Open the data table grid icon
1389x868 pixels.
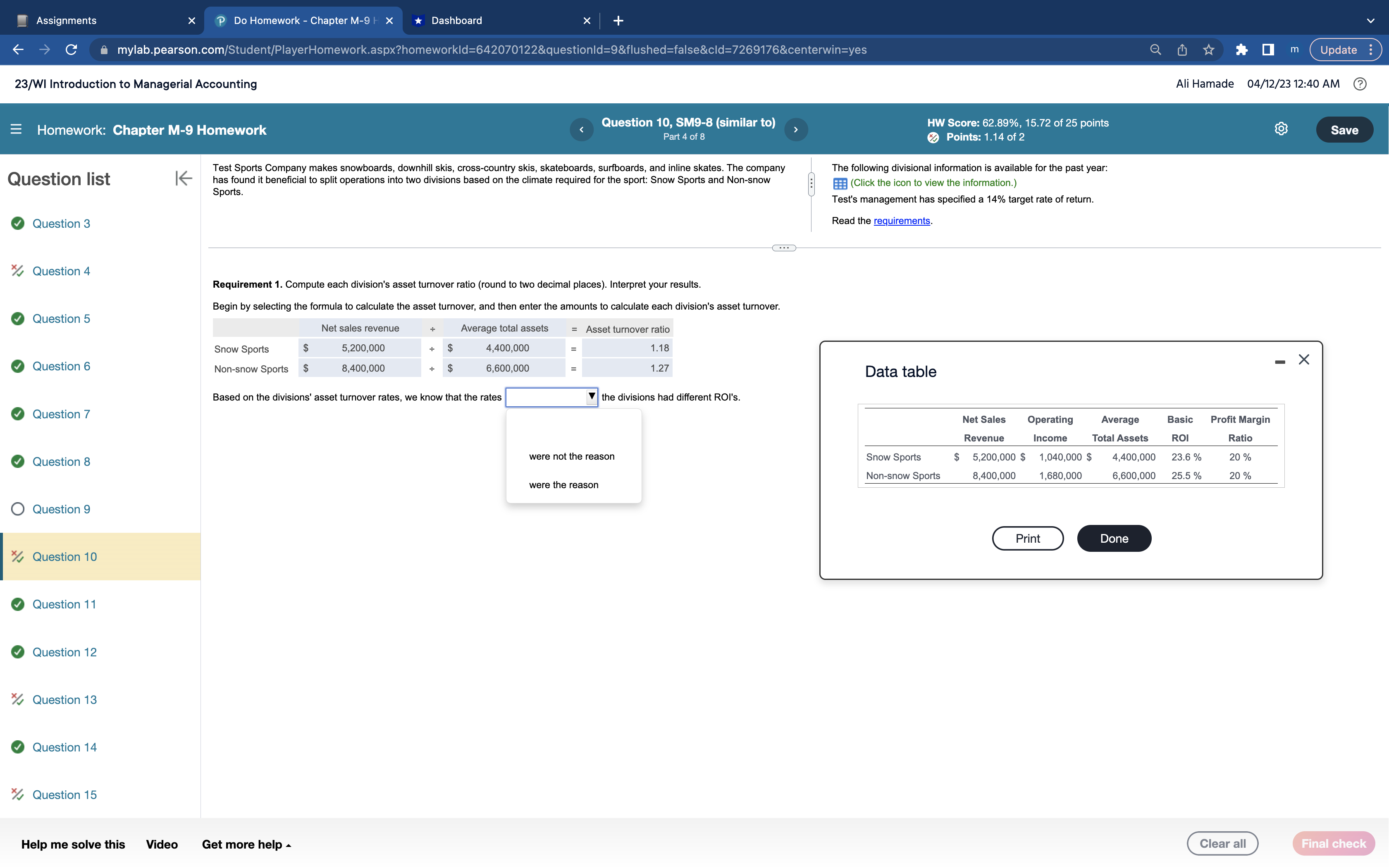click(x=840, y=183)
